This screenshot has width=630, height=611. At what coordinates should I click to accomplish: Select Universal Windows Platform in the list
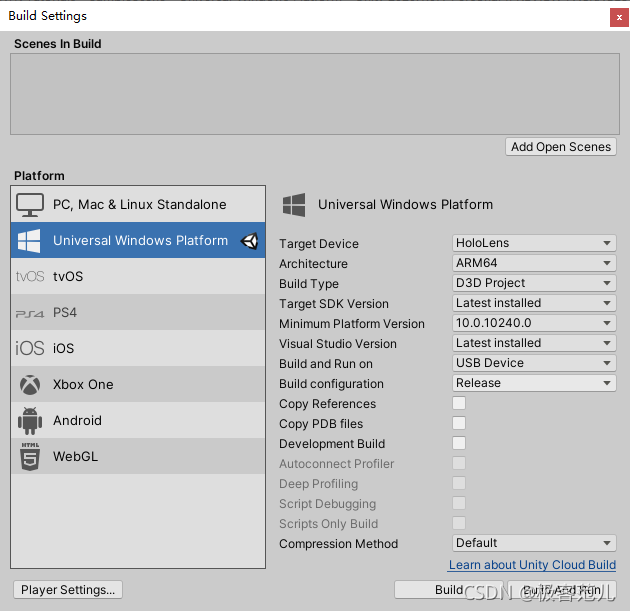point(138,240)
